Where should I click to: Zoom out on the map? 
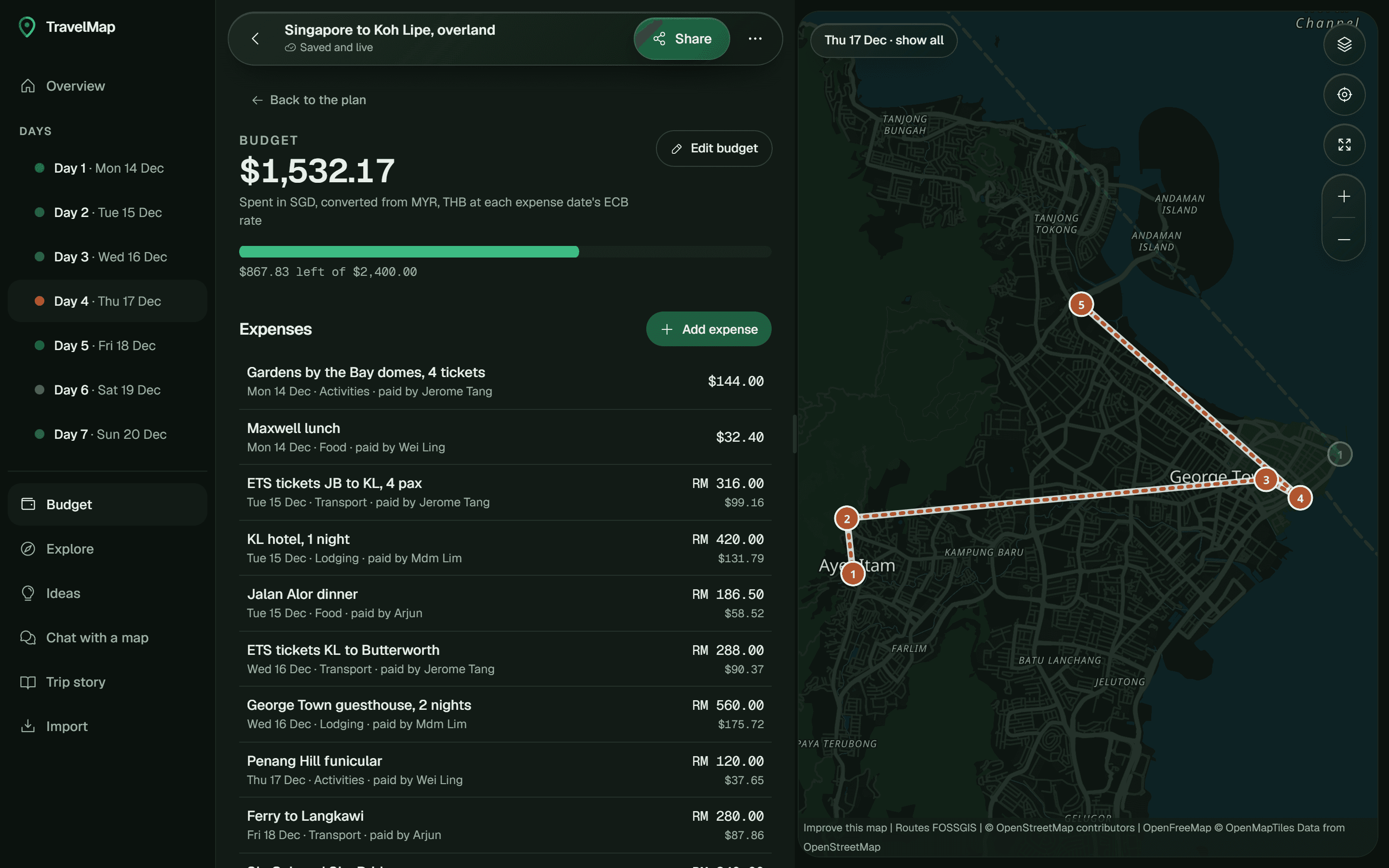click(x=1344, y=239)
